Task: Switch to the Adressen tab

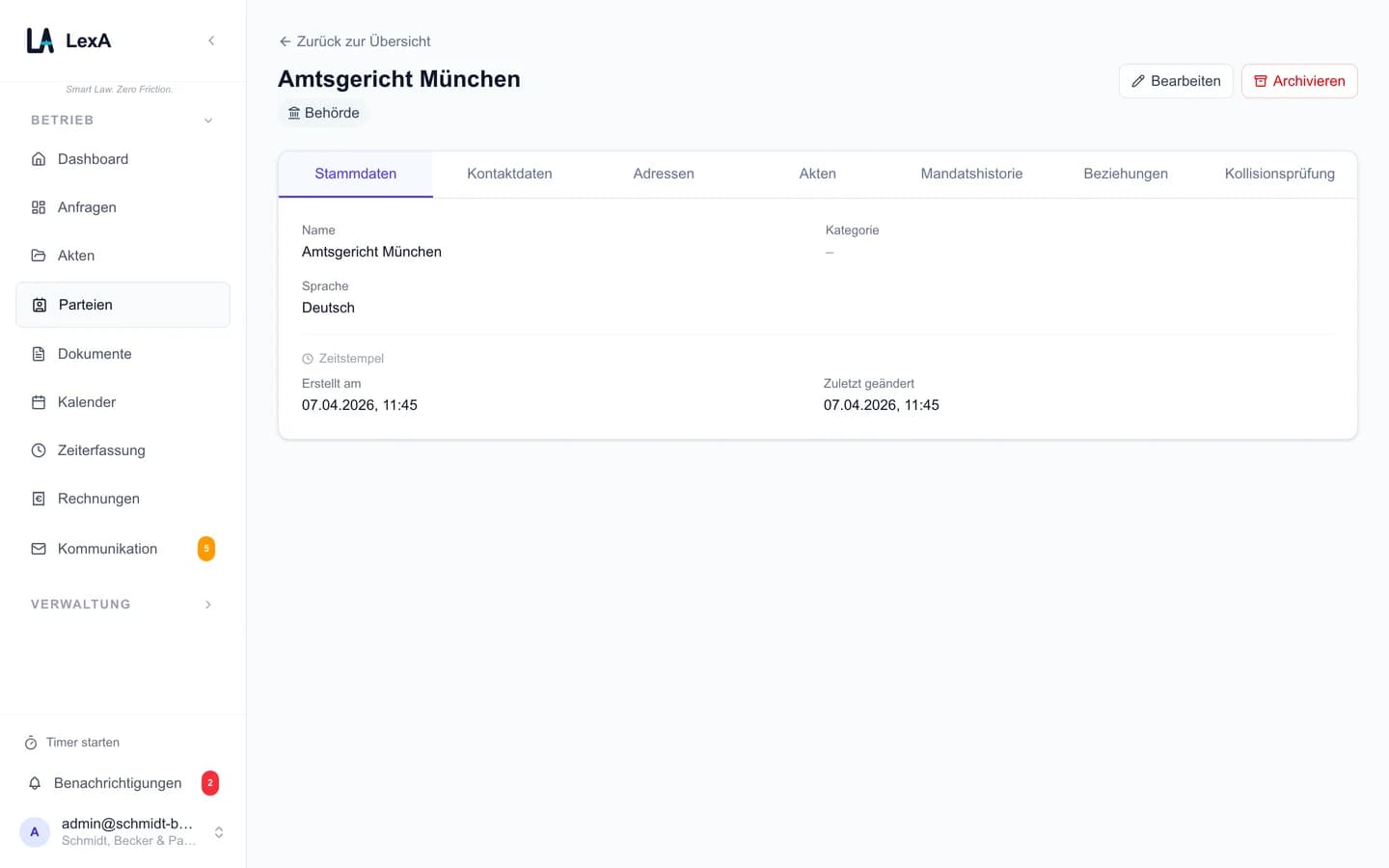Action: point(664,174)
